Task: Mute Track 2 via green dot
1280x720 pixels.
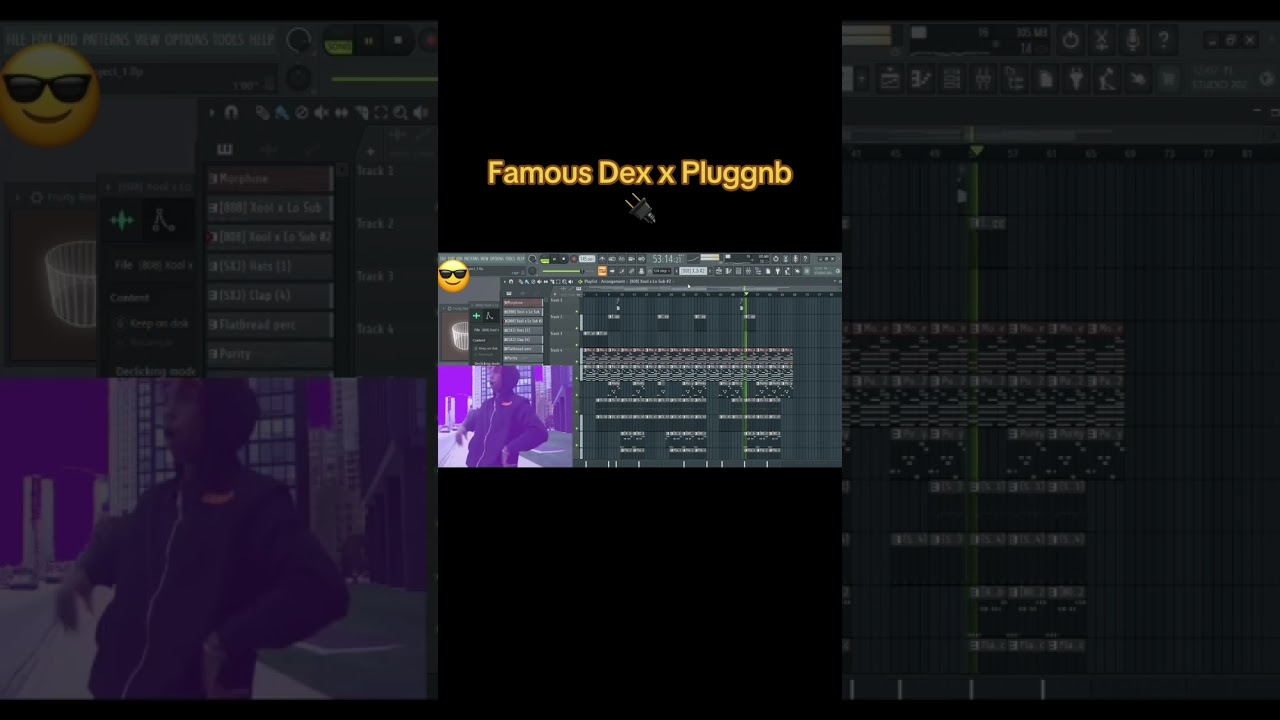Action: pos(577,328)
